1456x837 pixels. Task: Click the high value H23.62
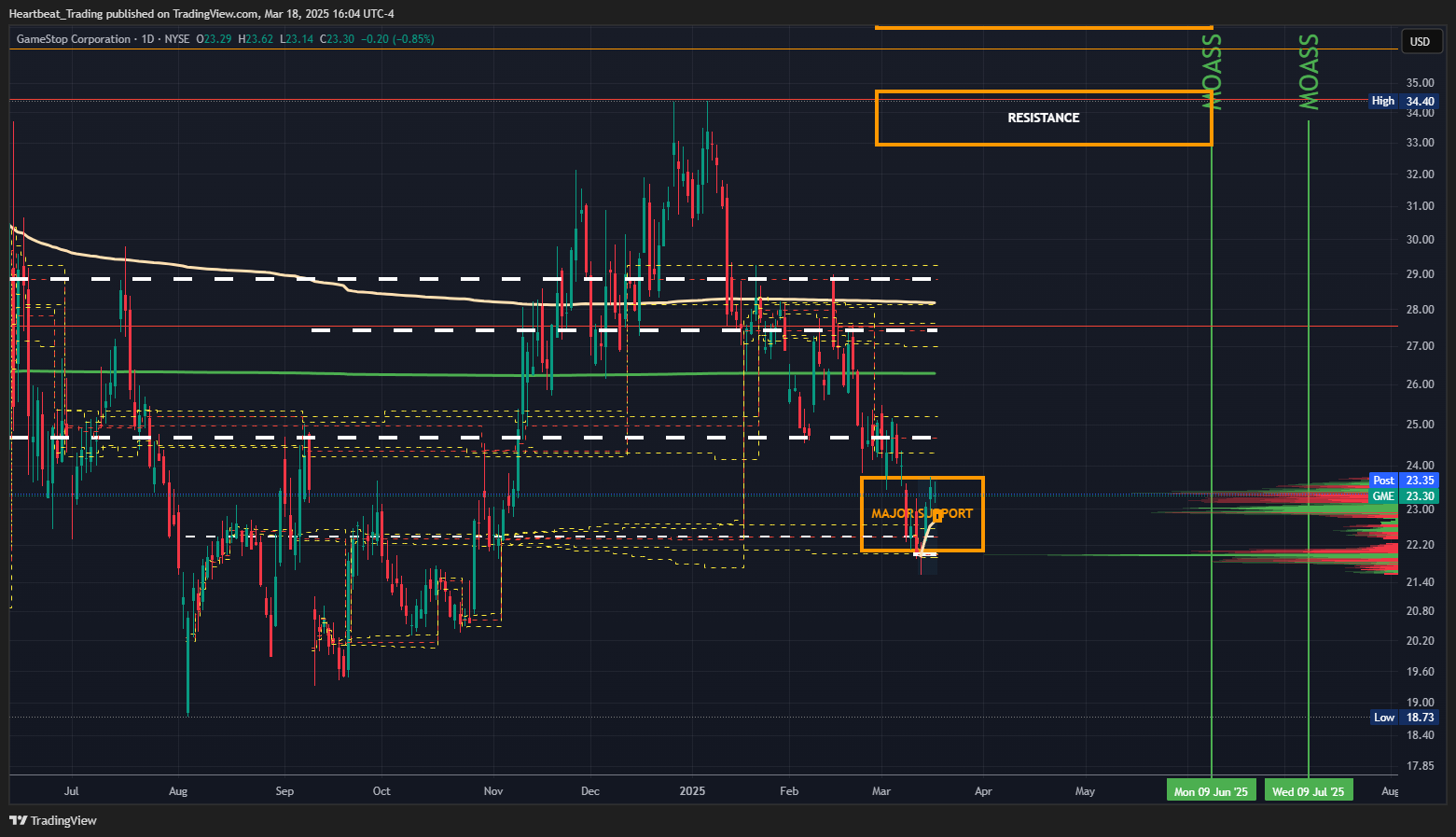tap(256, 39)
